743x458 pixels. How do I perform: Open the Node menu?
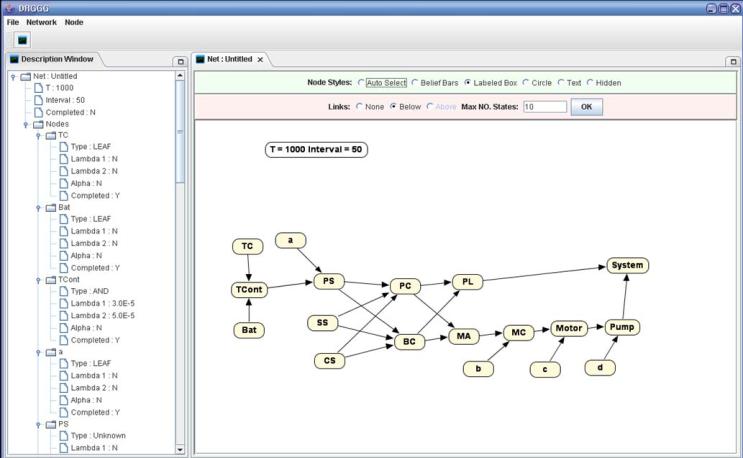(74, 21)
